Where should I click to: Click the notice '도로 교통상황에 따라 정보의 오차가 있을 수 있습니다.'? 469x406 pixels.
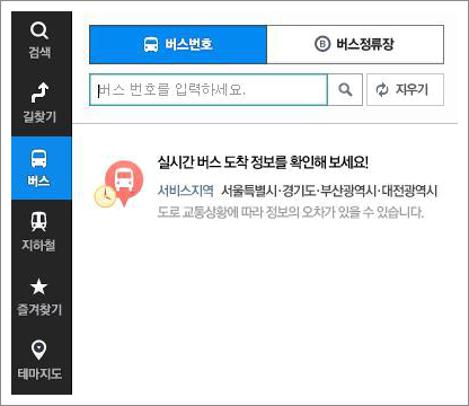pyautogui.click(x=290, y=212)
